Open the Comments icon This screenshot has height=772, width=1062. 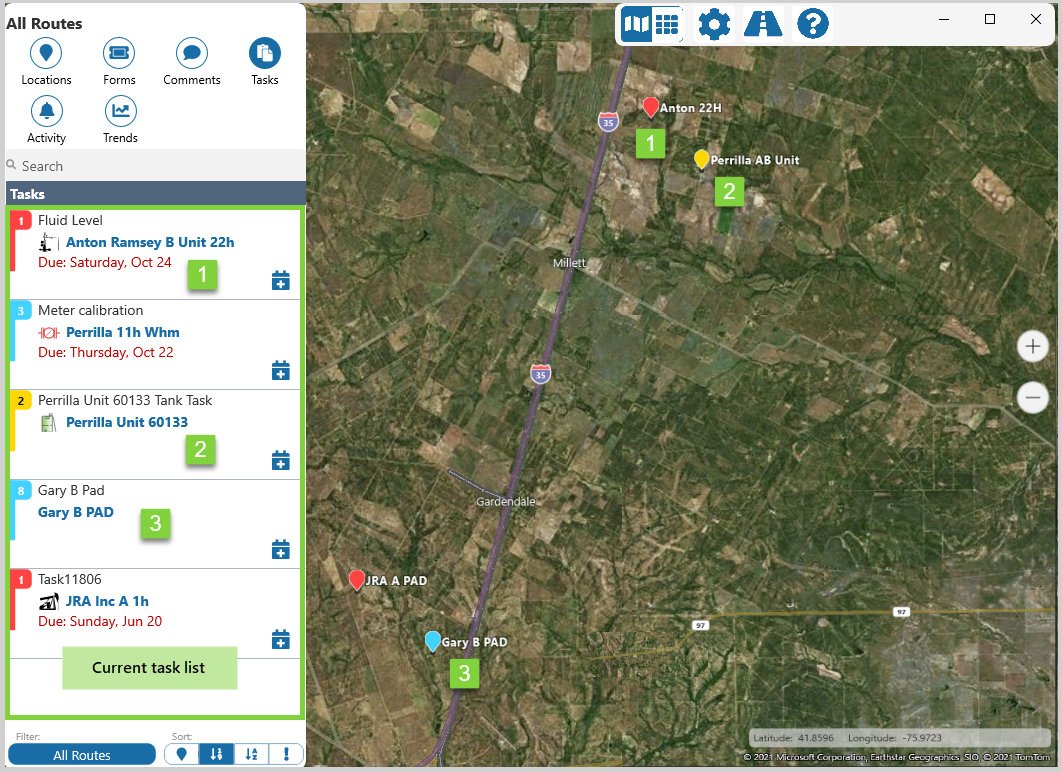click(x=192, y=53)
